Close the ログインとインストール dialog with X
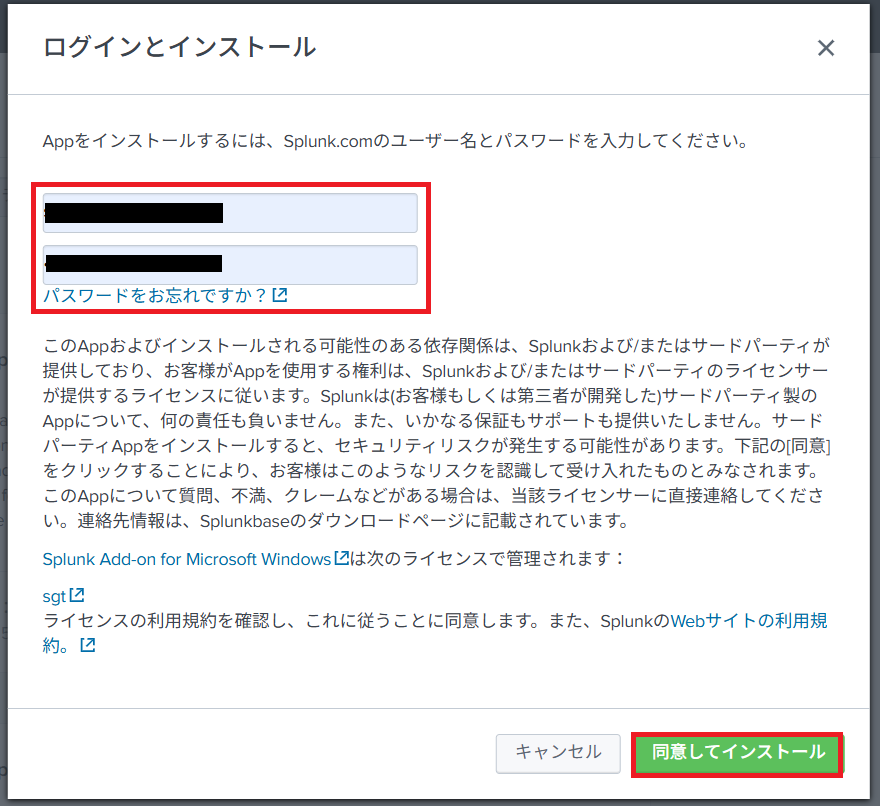This screenshot has height=806, width=880. (825, 48)
